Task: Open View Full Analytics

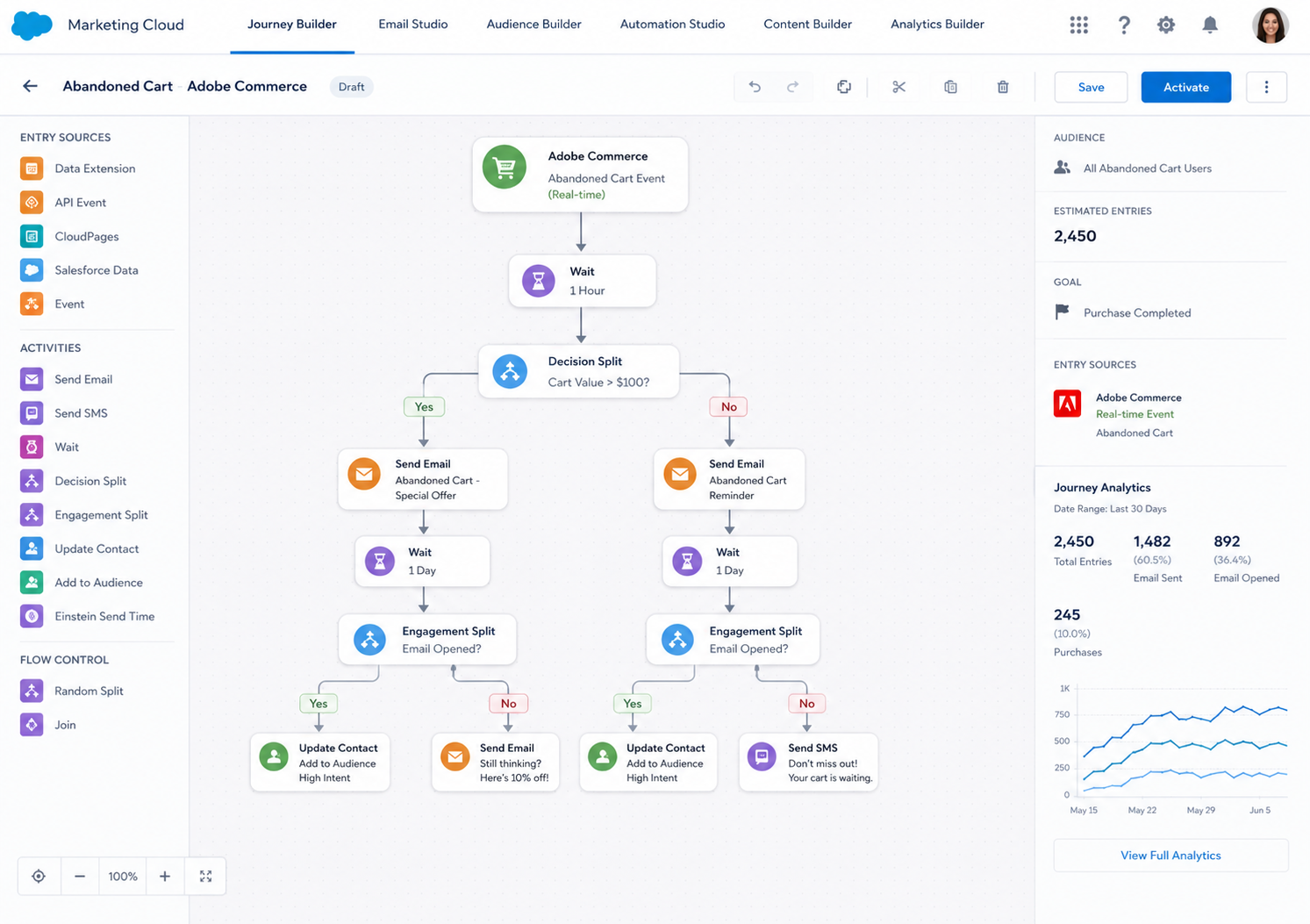Action: (1170, 856)
